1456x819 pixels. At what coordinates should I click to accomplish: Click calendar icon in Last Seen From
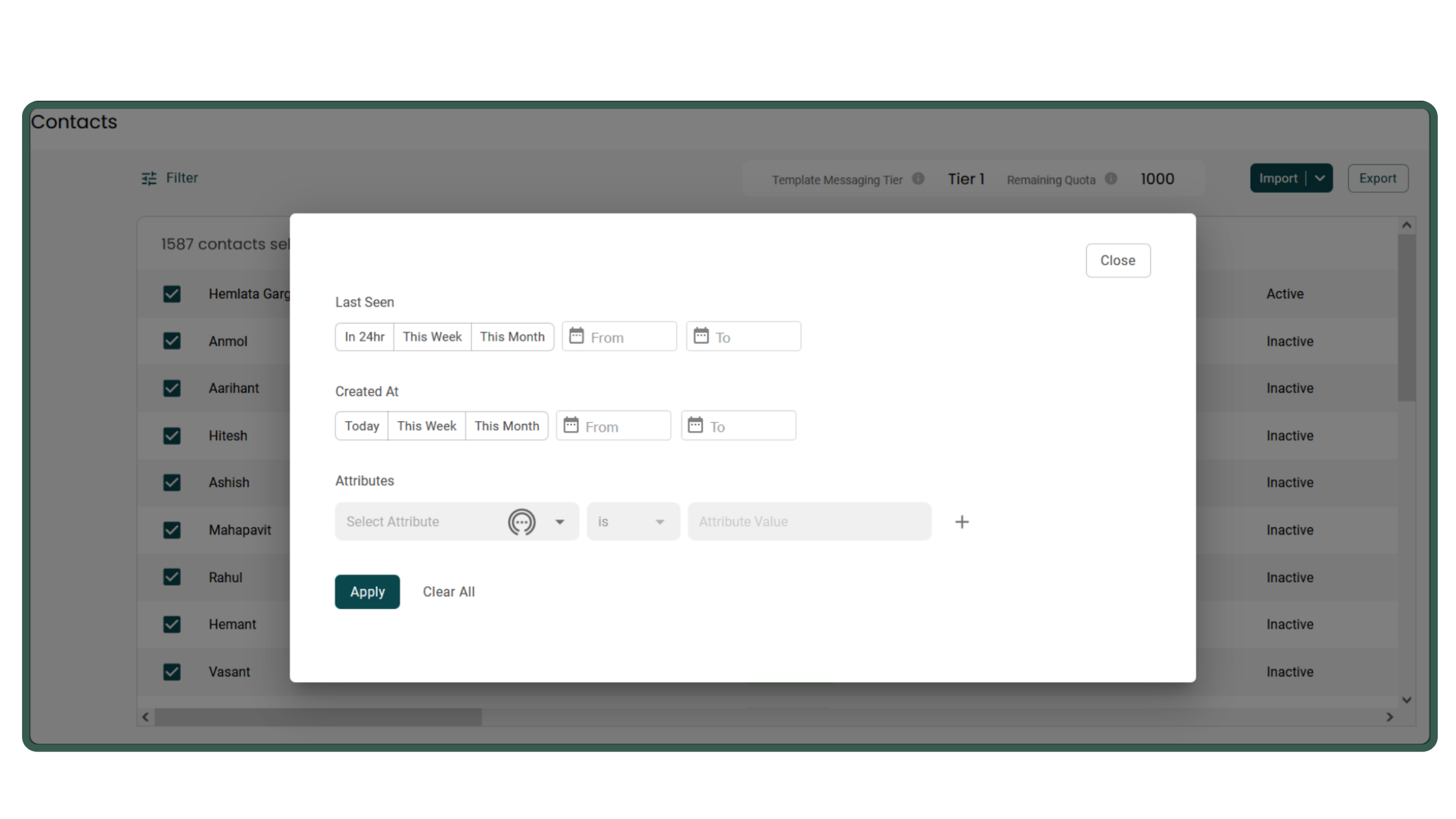tap(576, 336)
